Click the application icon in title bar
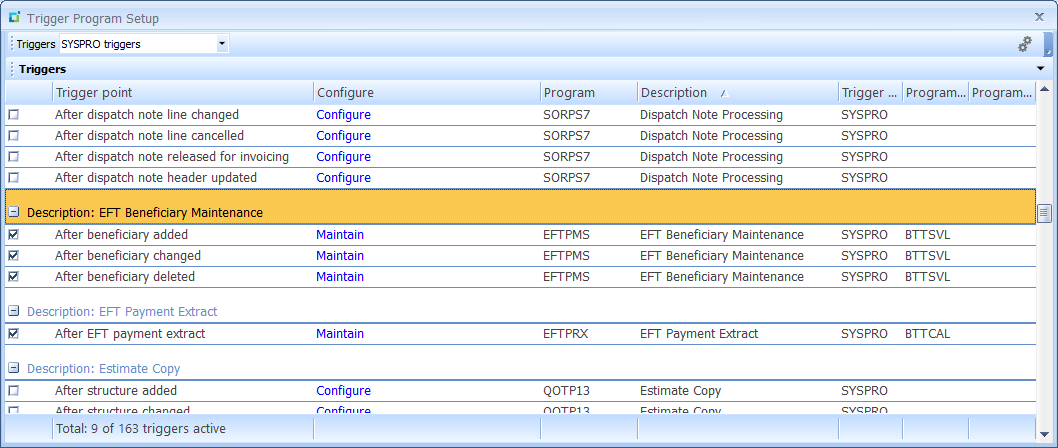 click(x=14, y=18)
